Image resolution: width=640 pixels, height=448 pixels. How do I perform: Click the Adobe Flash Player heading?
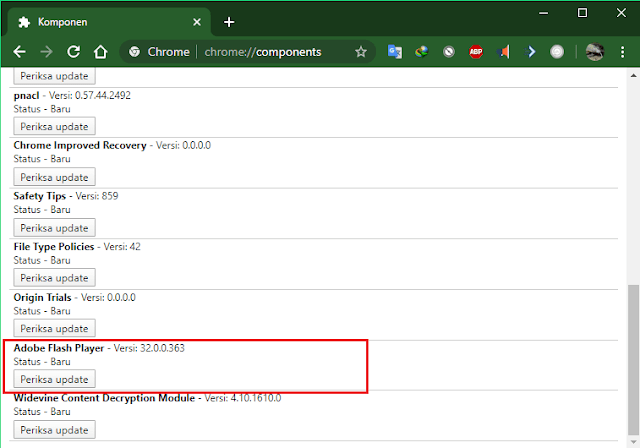(x=59, y=348)
